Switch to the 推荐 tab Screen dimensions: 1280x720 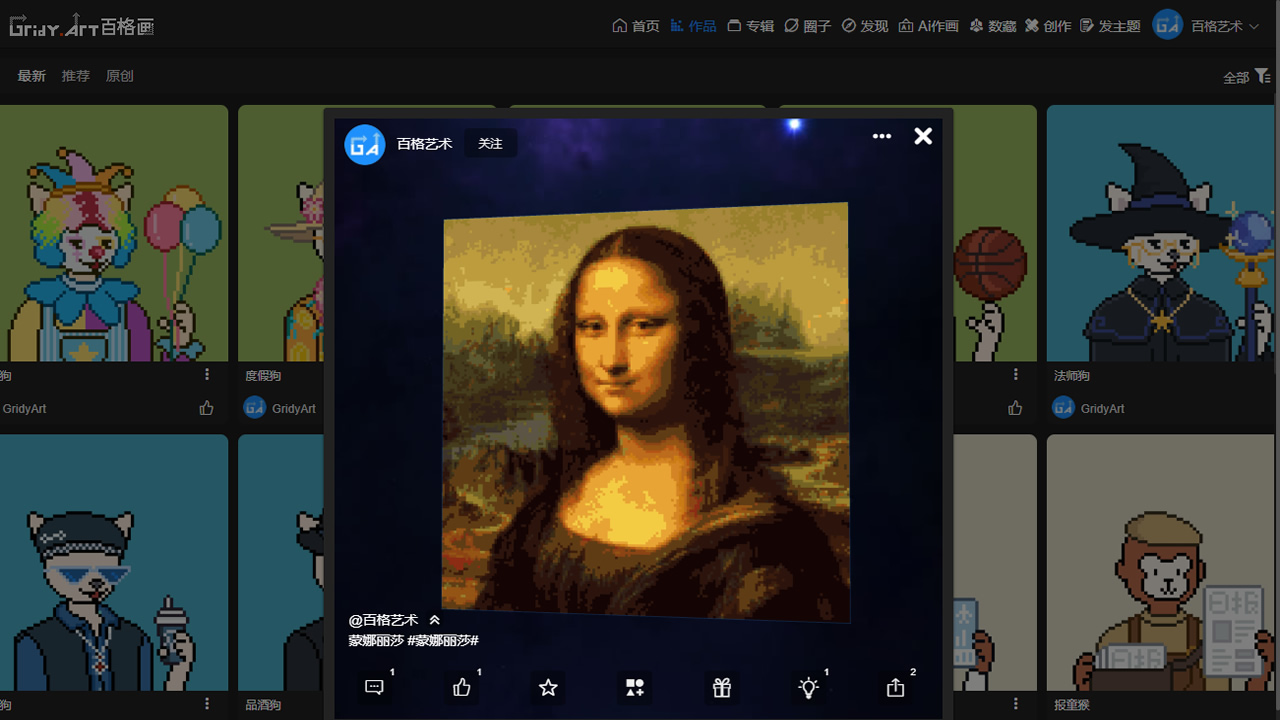tap(76, 76)
